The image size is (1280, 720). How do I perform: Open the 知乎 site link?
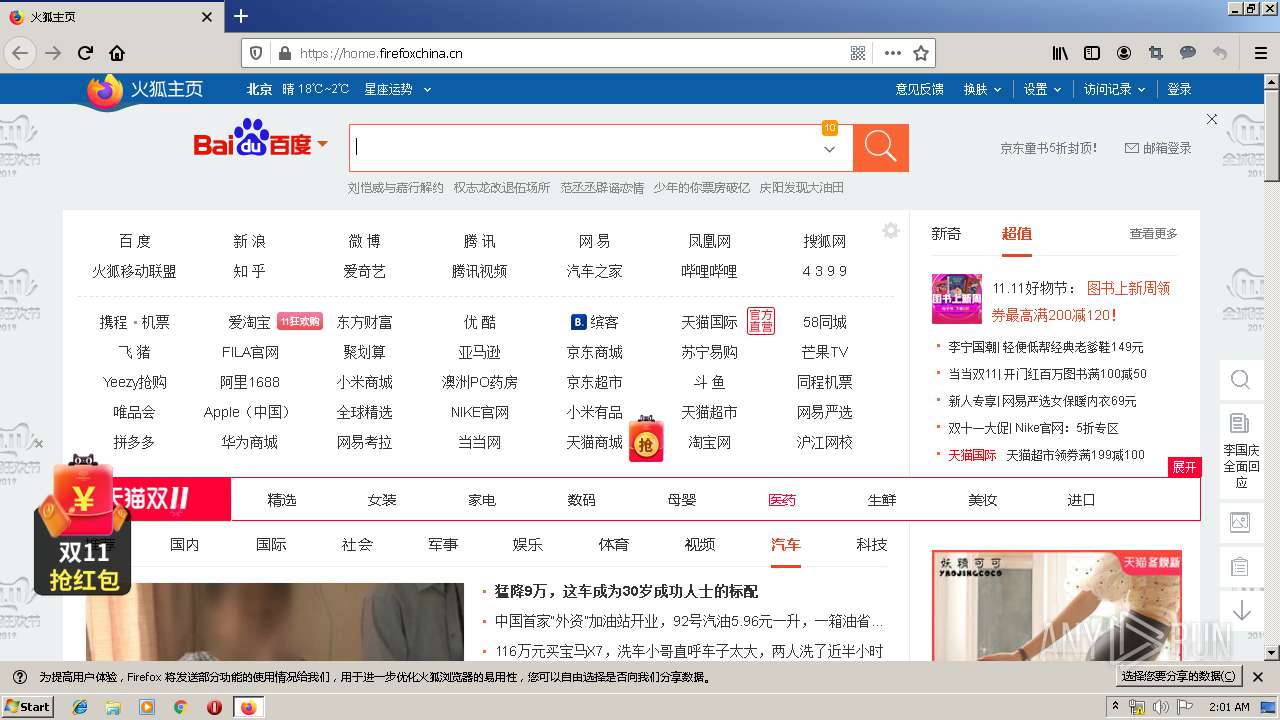coord(249,271)
